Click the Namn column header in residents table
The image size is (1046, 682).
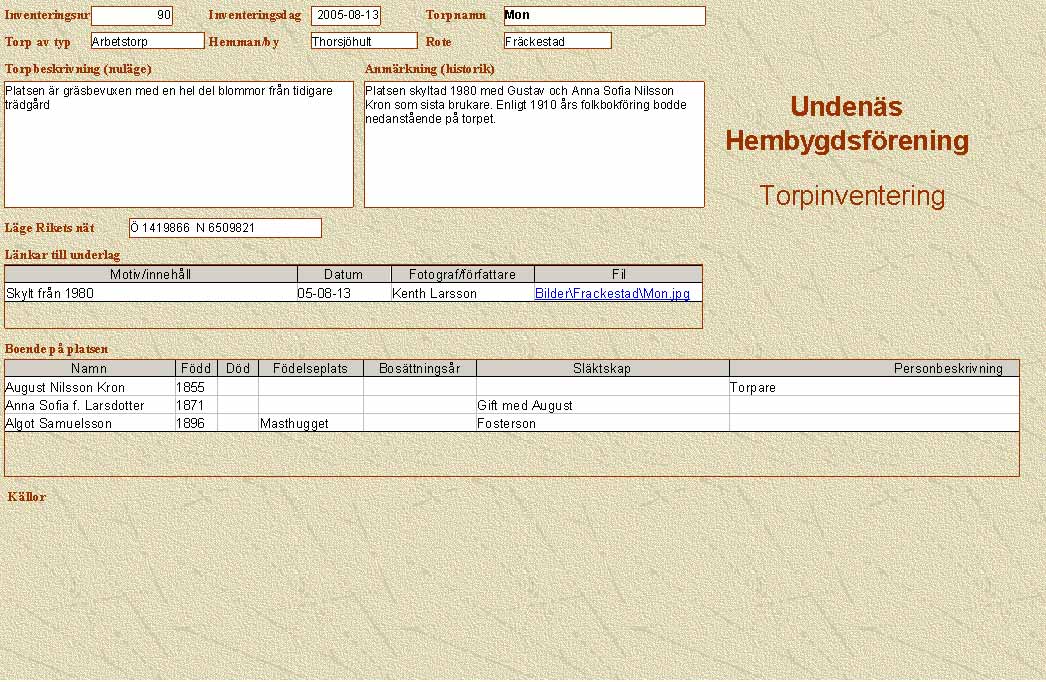click(x=90, y=368)
